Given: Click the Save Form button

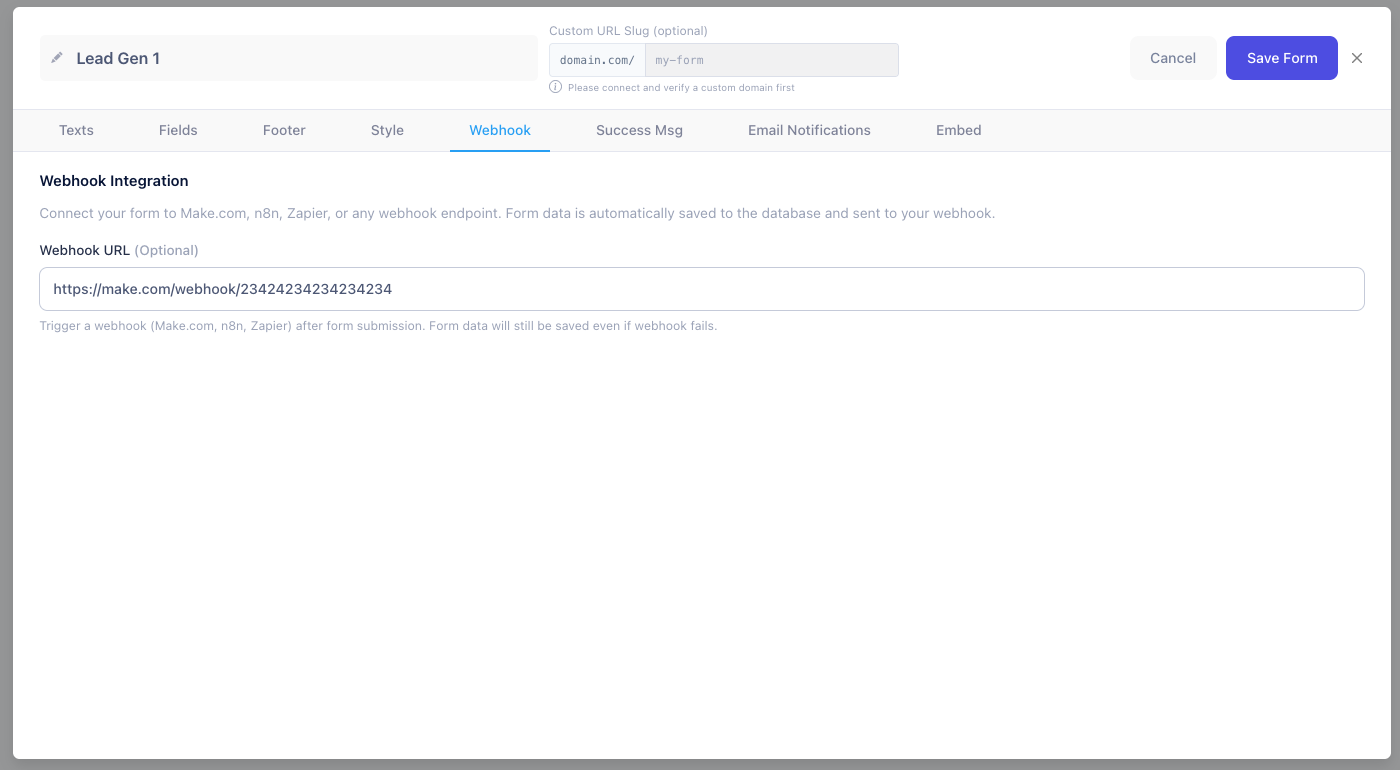Looking at the screenshot, I should point(1281,58).
